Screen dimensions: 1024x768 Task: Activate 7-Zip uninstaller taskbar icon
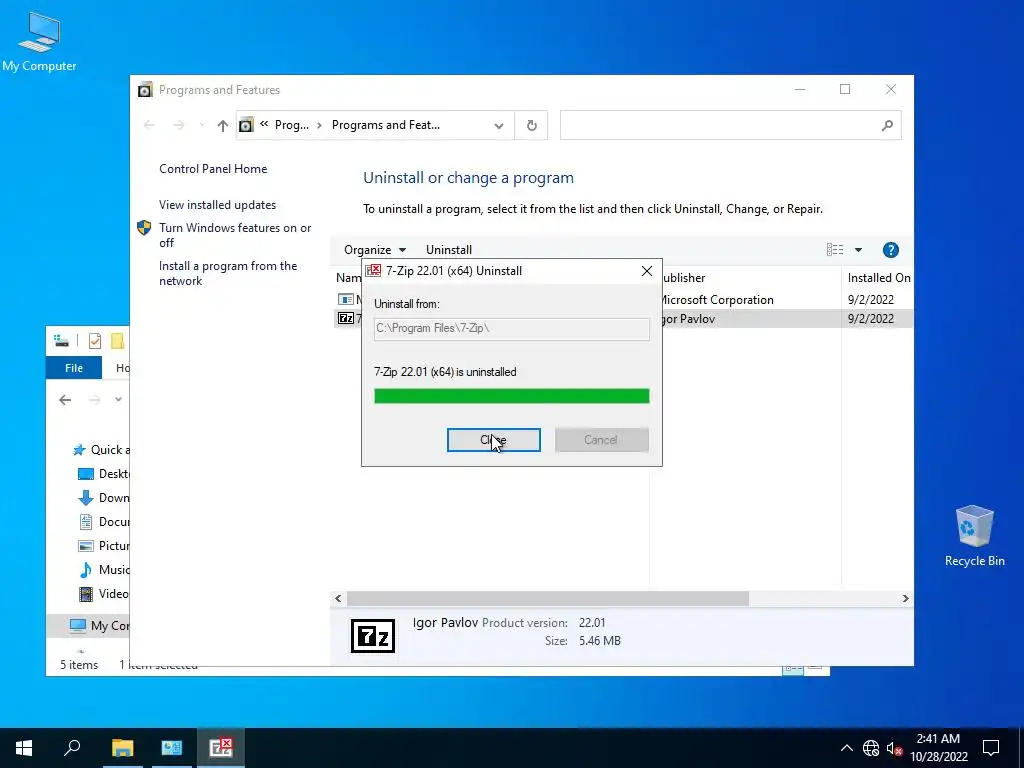221,748
